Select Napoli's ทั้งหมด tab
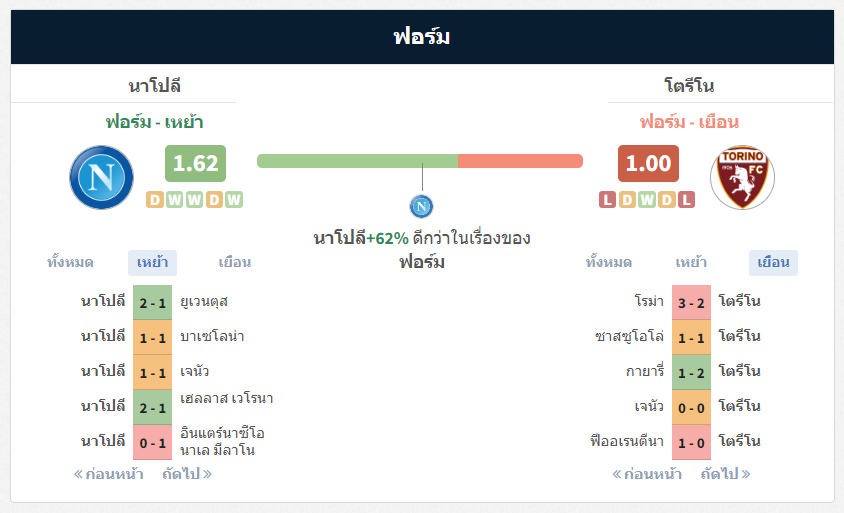Screen dimensions: 844x513 (x=70, y=263)
